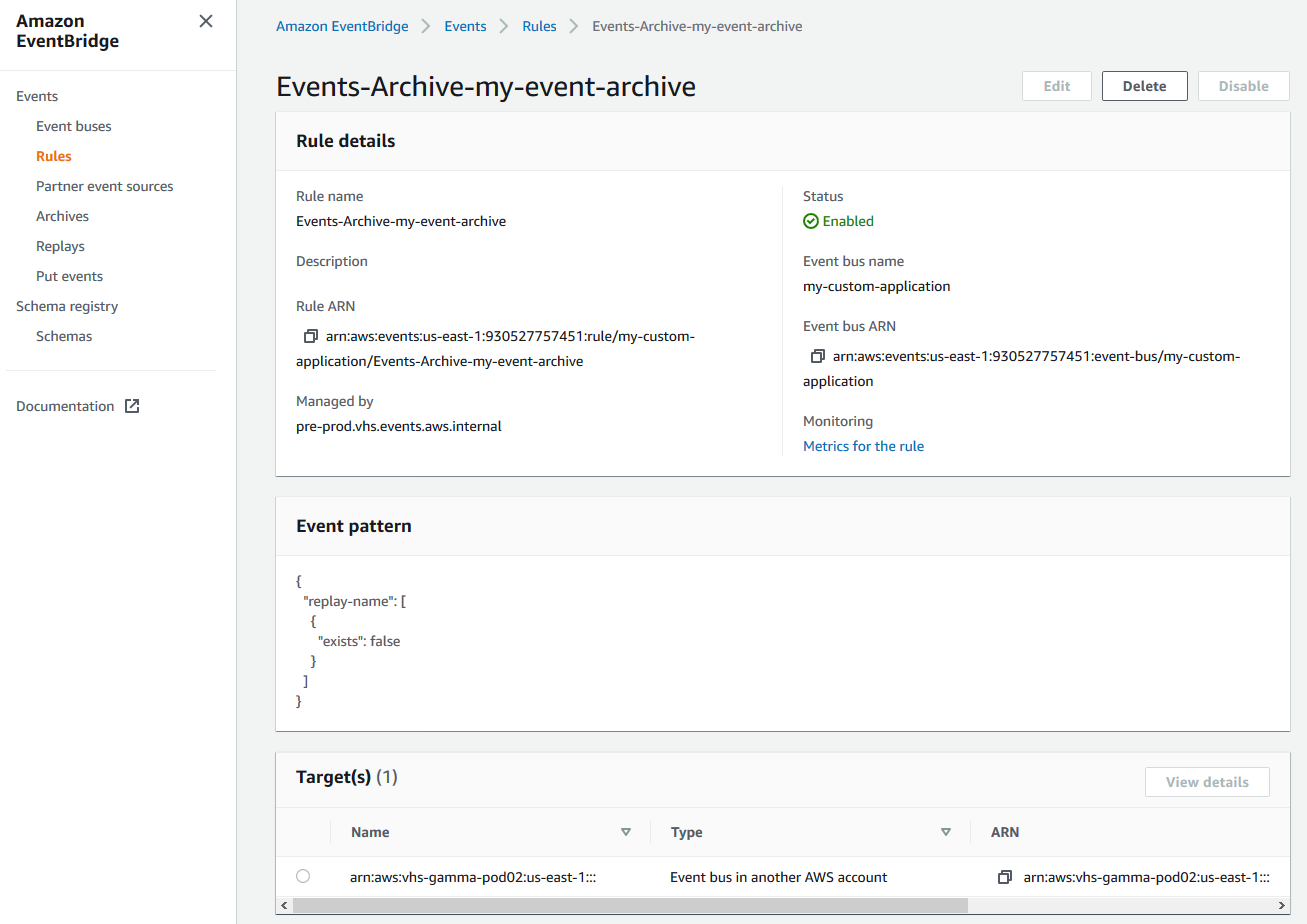Click the Edit button
Viewport: 1307px width, 924px height.
[x=1057, y=86]
